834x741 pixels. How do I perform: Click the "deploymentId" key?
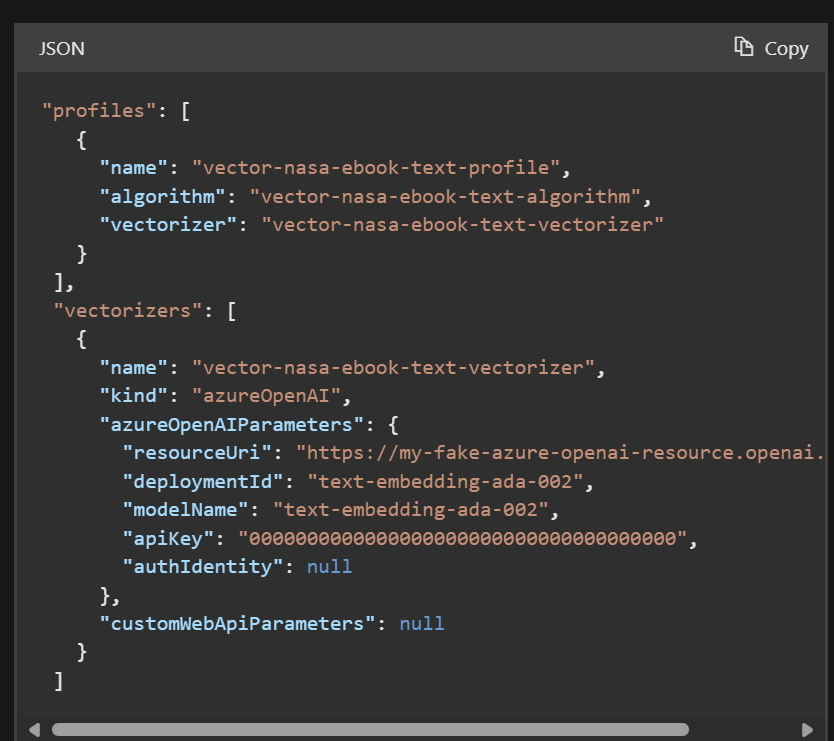click(x=203, y=481)
